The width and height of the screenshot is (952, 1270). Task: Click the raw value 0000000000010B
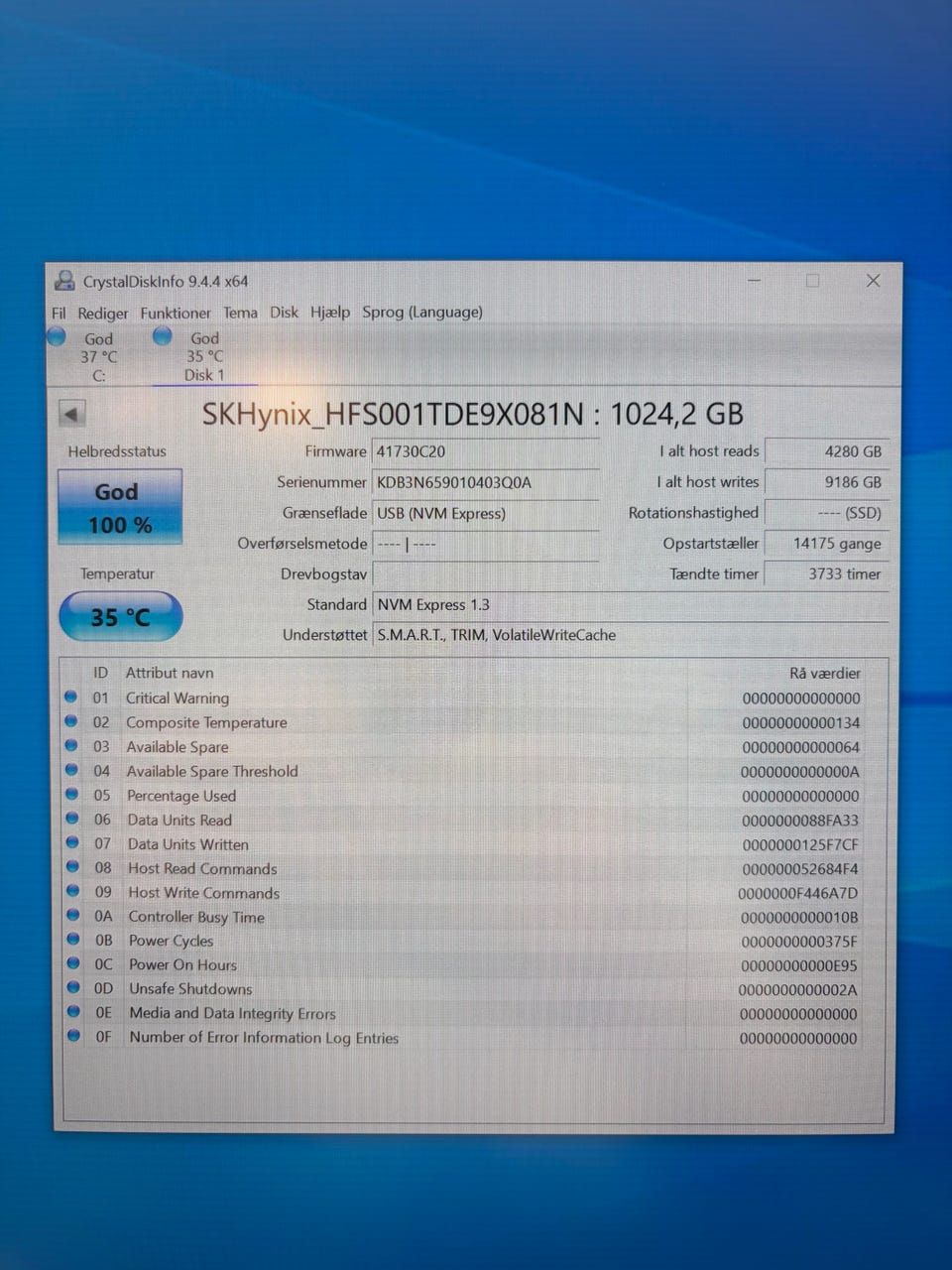point(799,918)
